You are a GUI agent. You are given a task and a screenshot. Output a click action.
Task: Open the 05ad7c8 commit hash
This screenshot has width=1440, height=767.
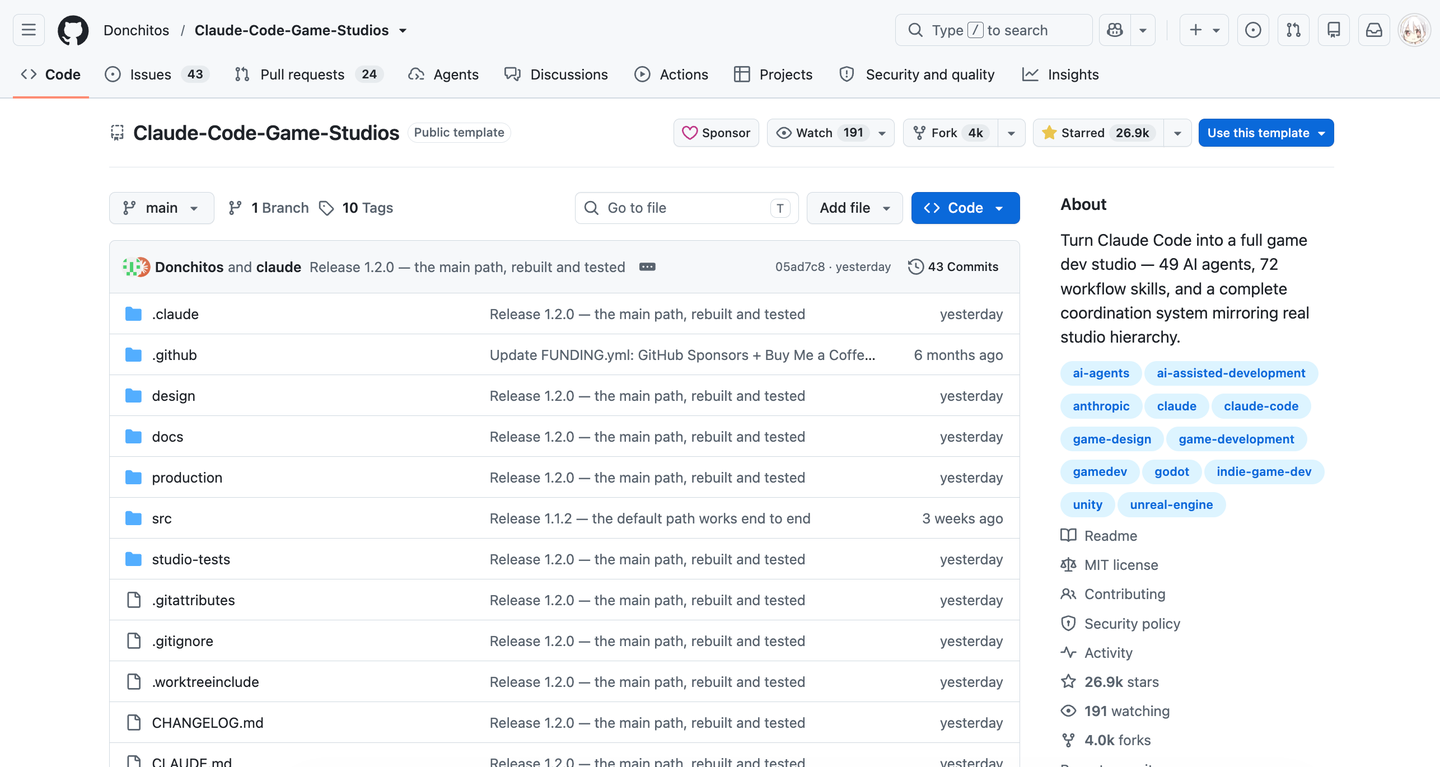[800, 267]
